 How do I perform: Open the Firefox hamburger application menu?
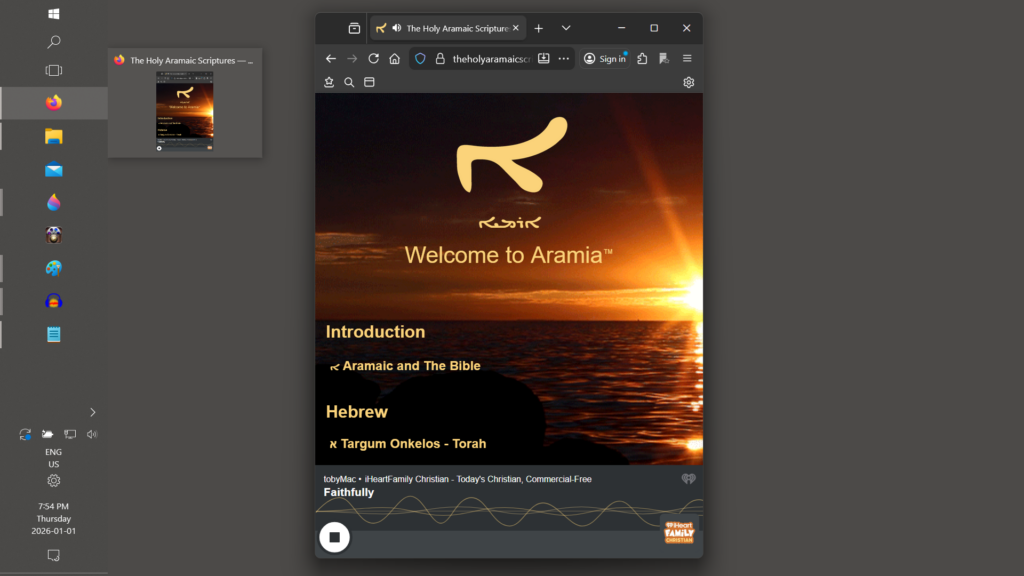687,59
